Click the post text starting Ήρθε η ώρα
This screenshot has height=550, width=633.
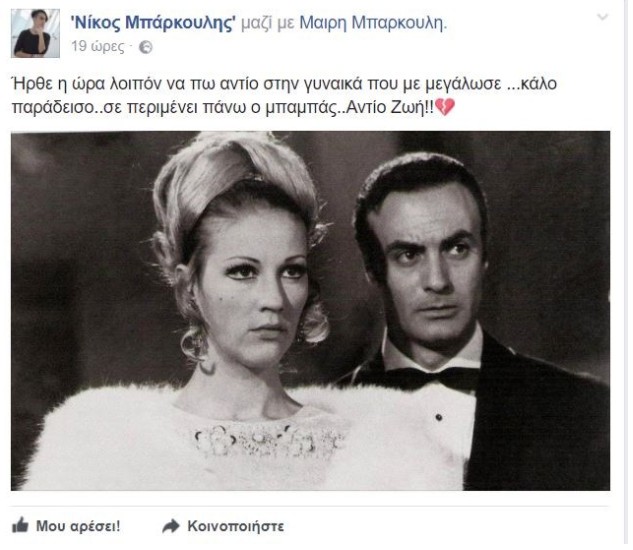coord(285,96)
